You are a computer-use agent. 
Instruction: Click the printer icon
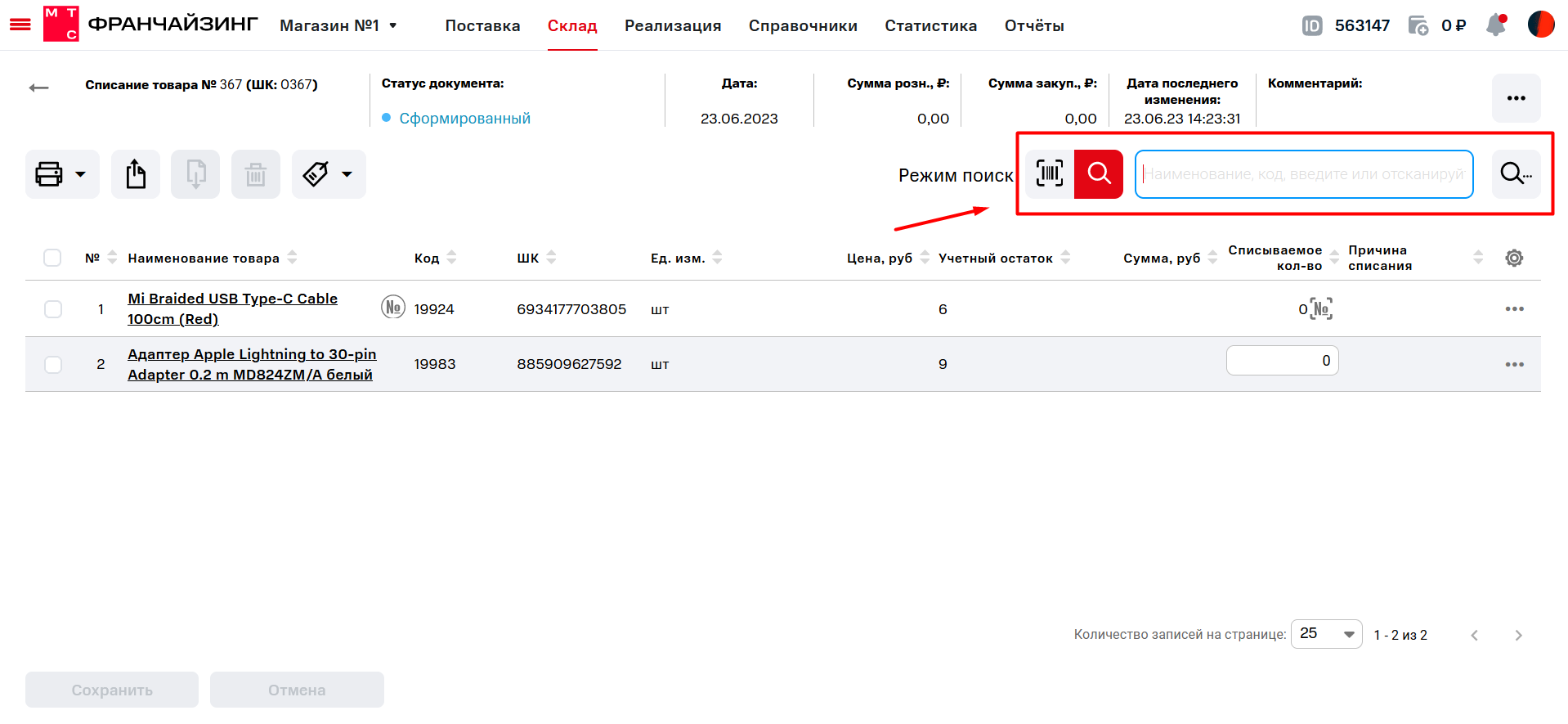point(49,174)
